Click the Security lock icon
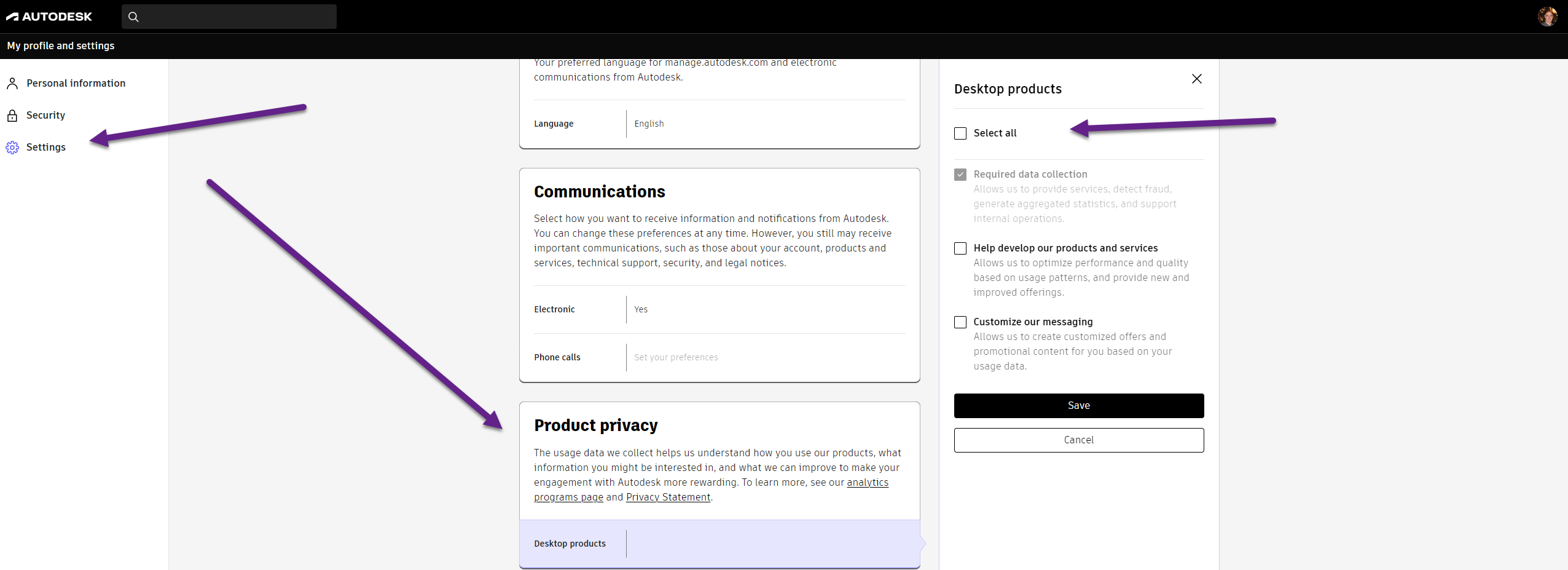Image resolution: width=1568 pixels, height=570 pixels. (12, 116)
